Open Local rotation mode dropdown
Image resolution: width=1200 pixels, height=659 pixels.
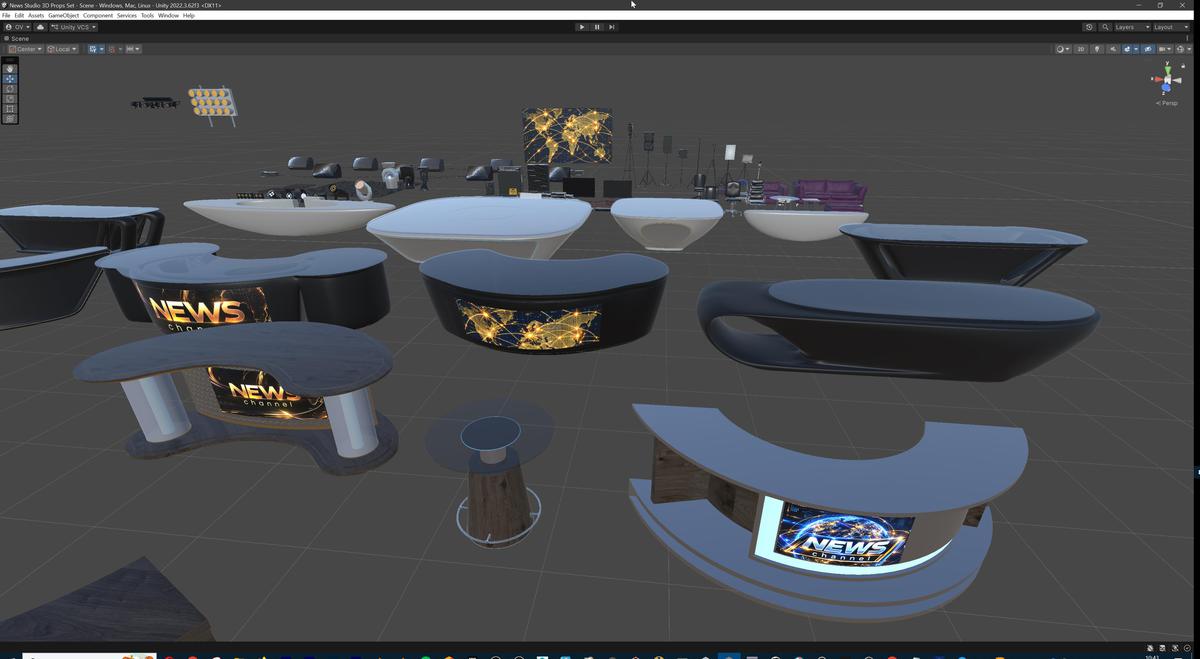coord(62,49)
